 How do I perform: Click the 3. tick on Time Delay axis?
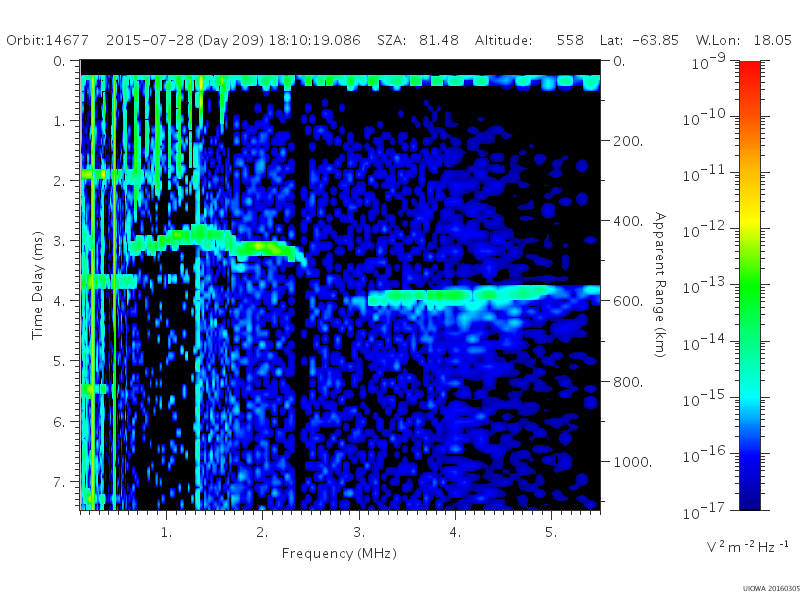tap(60, 241)
